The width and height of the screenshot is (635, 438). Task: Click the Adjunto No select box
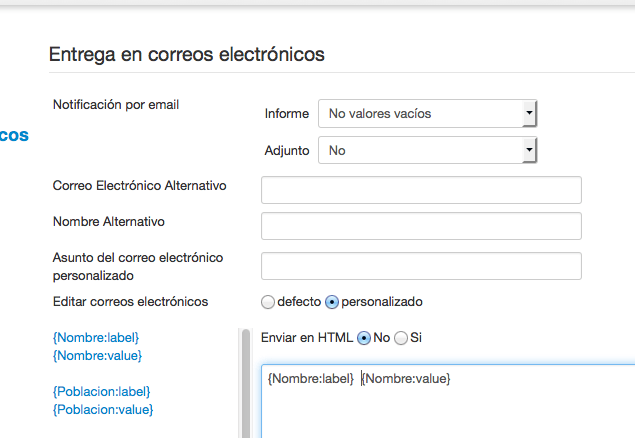point(427,150)
